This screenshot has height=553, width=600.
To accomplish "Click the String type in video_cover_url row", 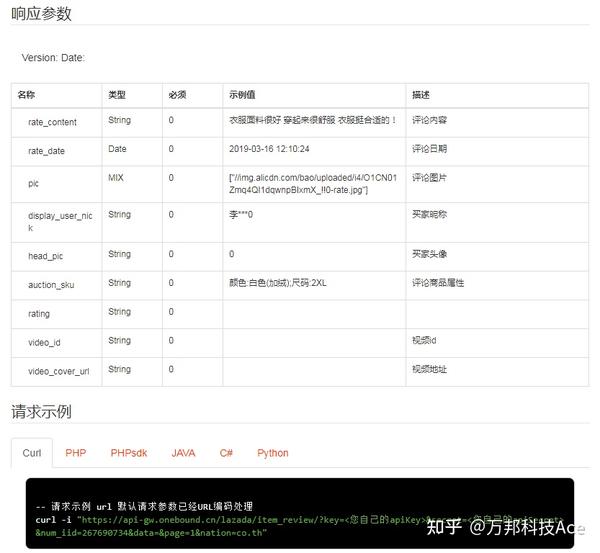I will pos(119,369).
